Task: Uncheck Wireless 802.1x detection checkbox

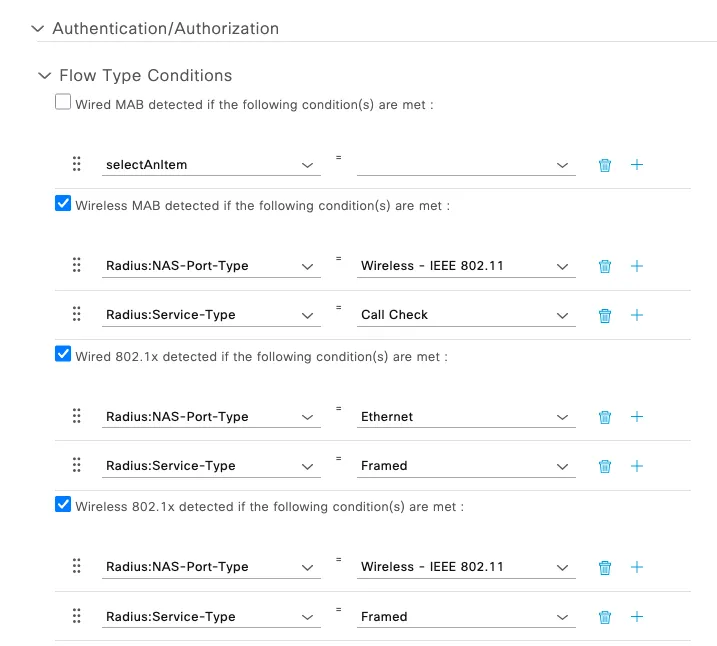Action: pos(63,504)
